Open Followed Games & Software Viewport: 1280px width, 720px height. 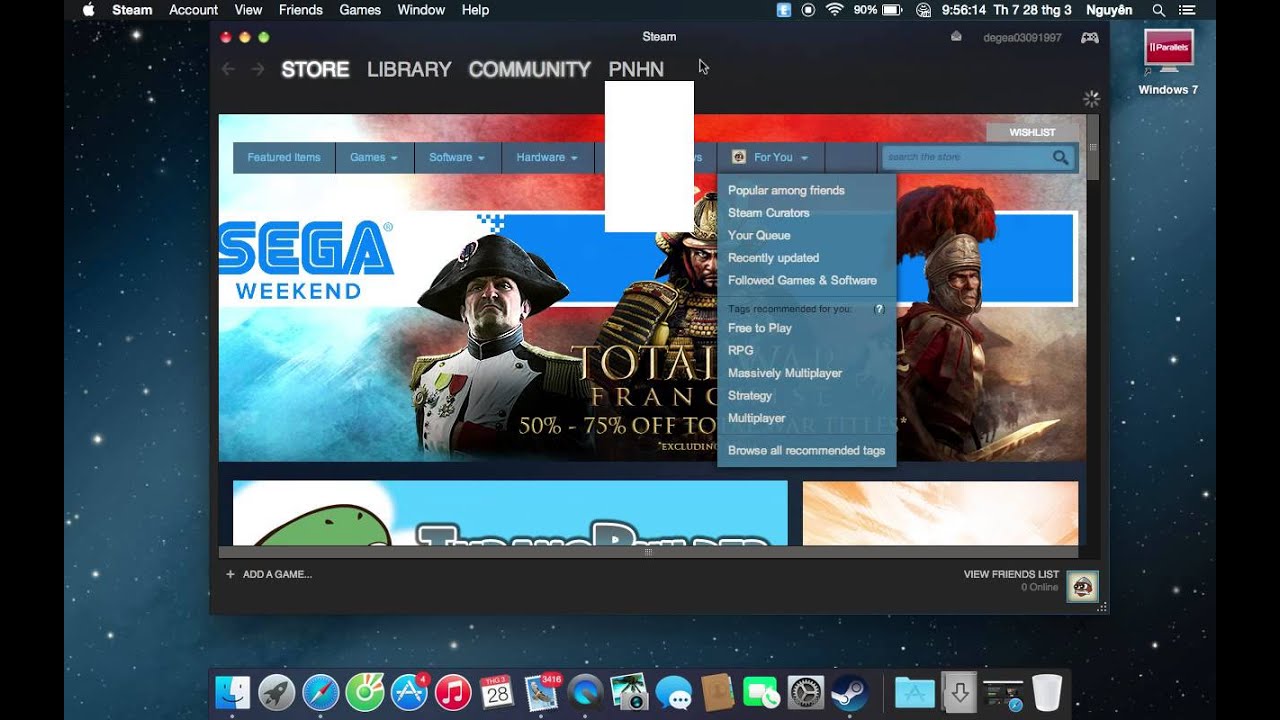[x=802, y=280]
